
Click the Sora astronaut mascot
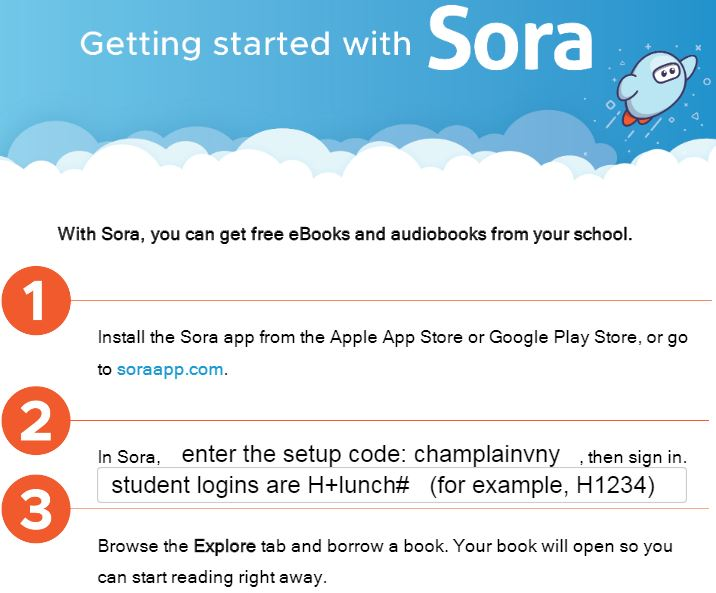click(x=656, y=88)
